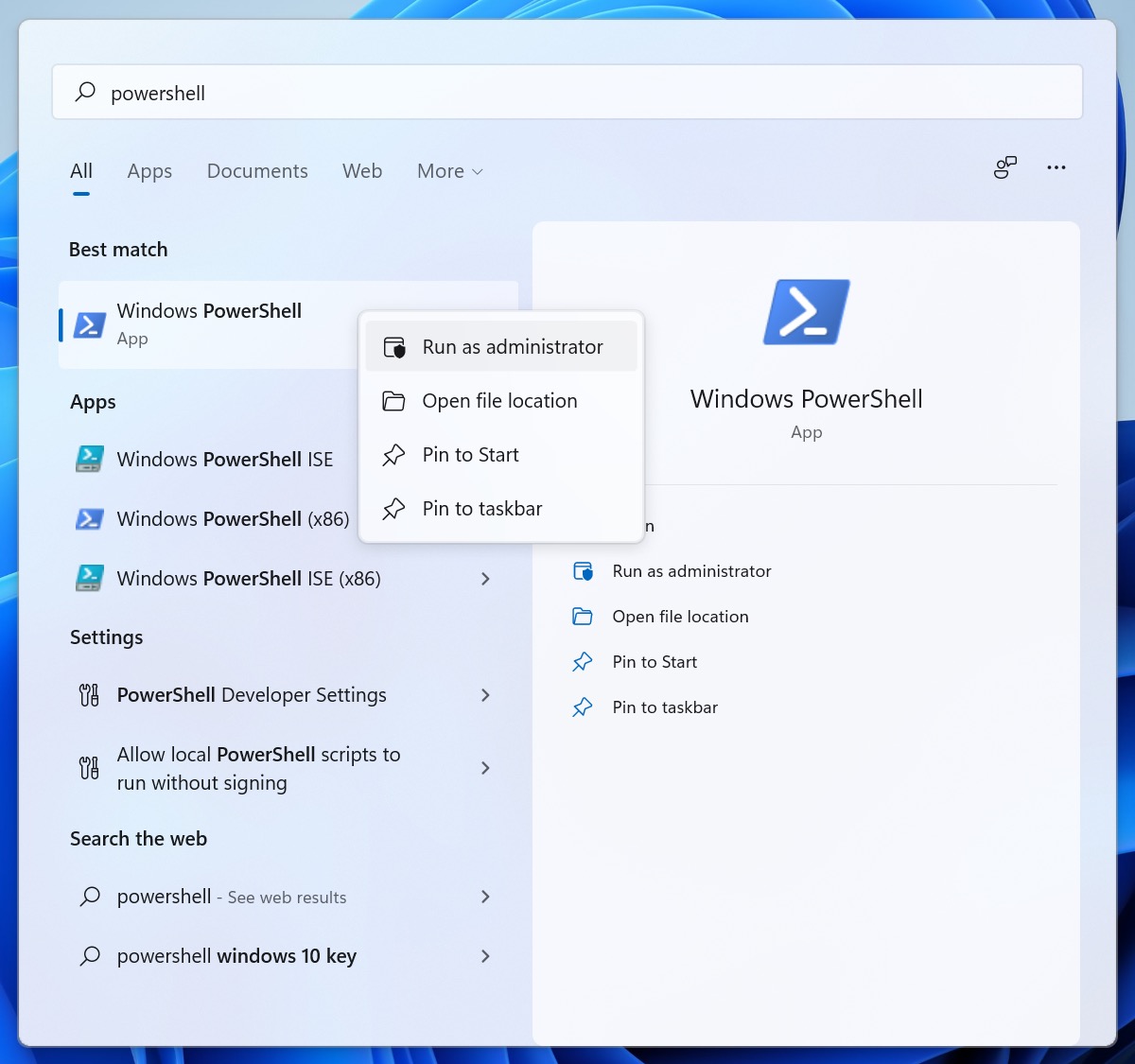Click the wrench icon for PowerShell Developer Settings

(x=88, y=694)
